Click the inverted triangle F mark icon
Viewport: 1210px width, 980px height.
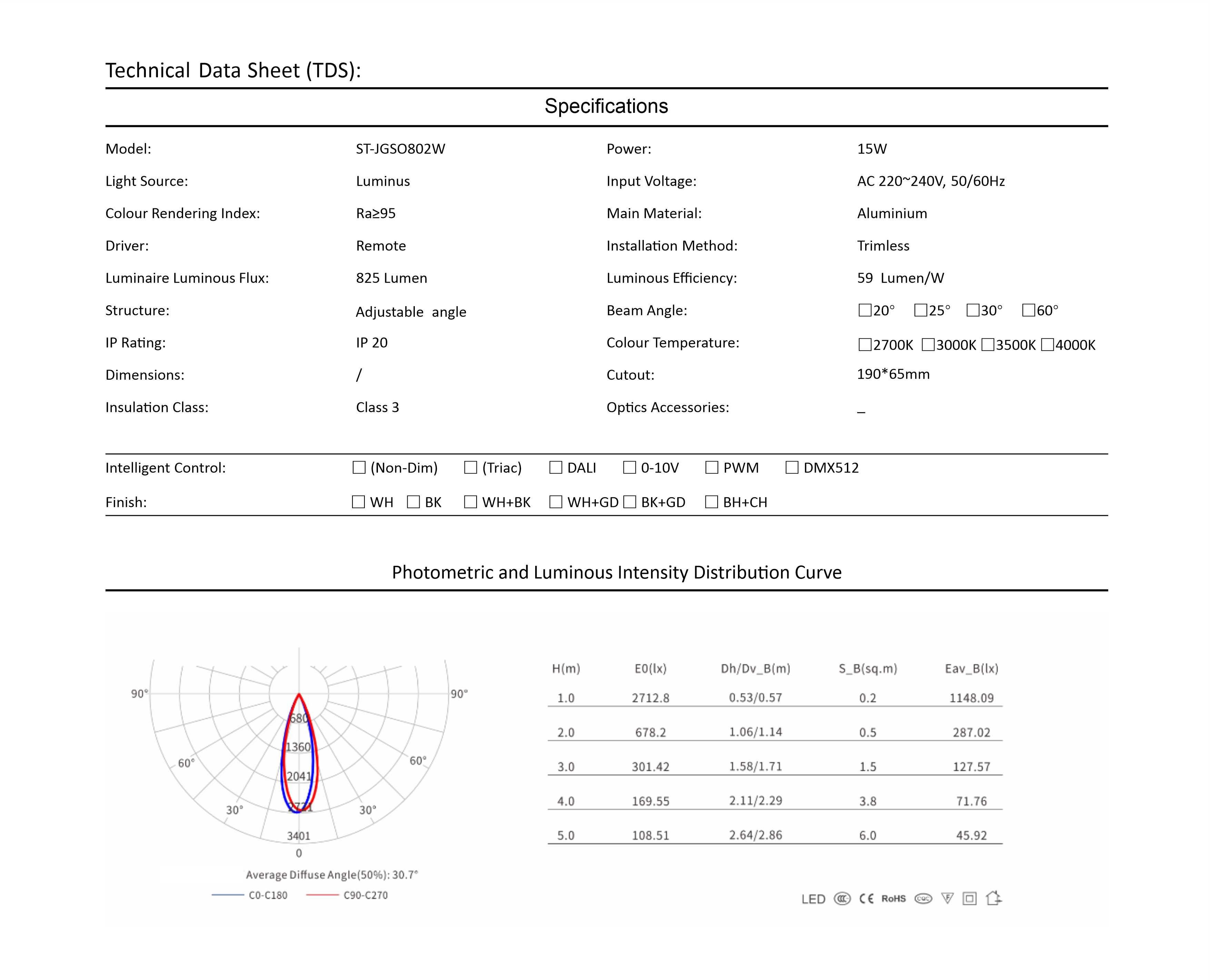(948, 898)
